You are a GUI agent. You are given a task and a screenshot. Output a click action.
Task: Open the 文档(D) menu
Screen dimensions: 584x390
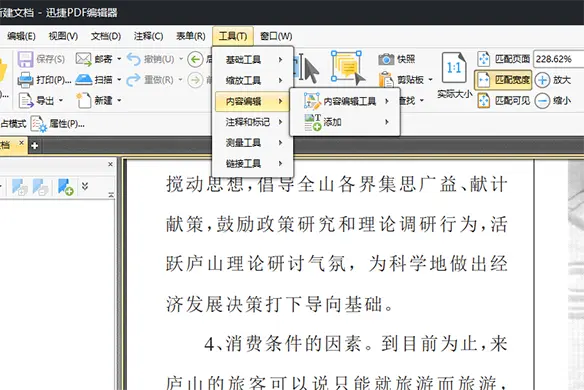click(x=106, y=36)
